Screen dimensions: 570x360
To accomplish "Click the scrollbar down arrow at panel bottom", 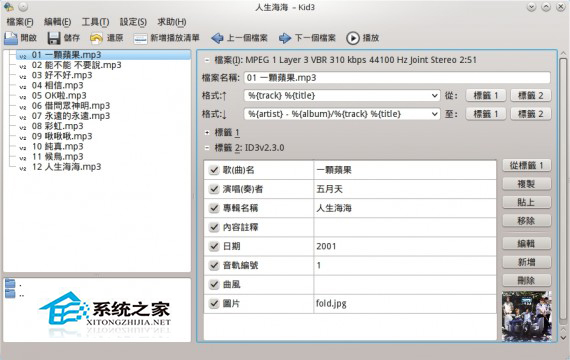I will point(563,338).
